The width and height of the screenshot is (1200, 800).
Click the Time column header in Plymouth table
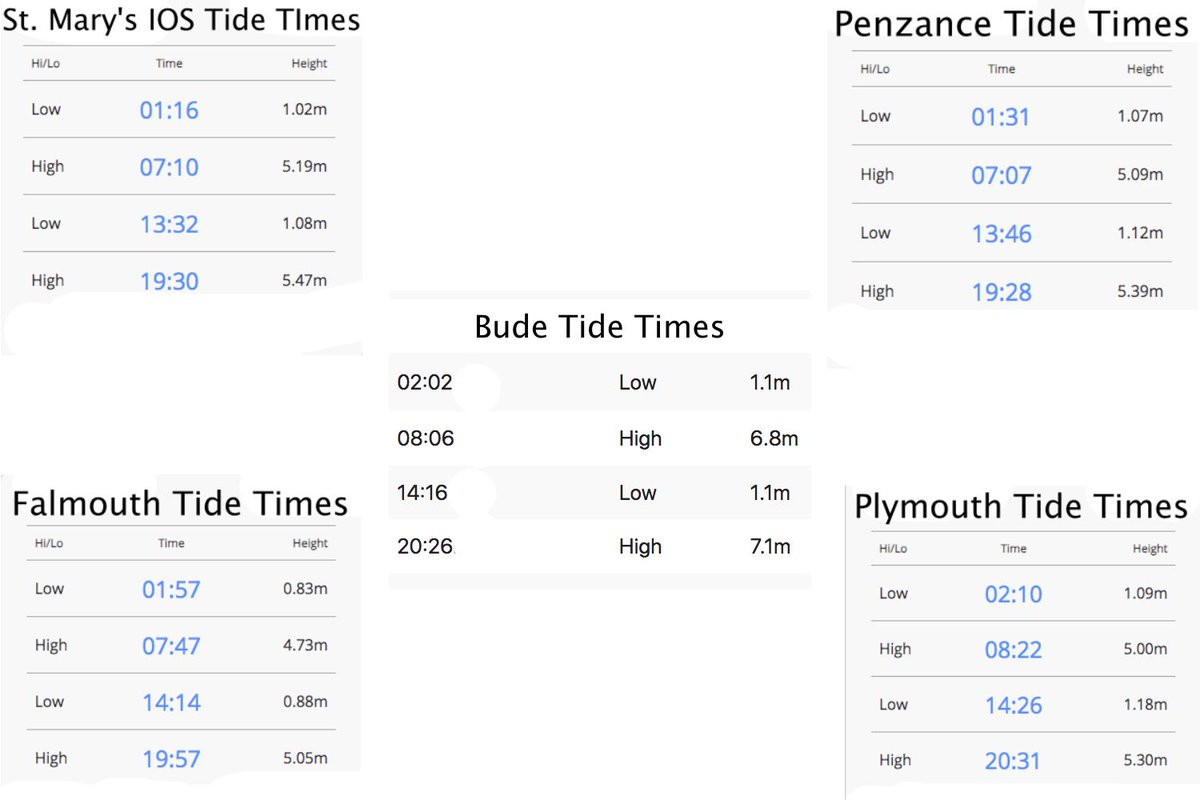1013,548
